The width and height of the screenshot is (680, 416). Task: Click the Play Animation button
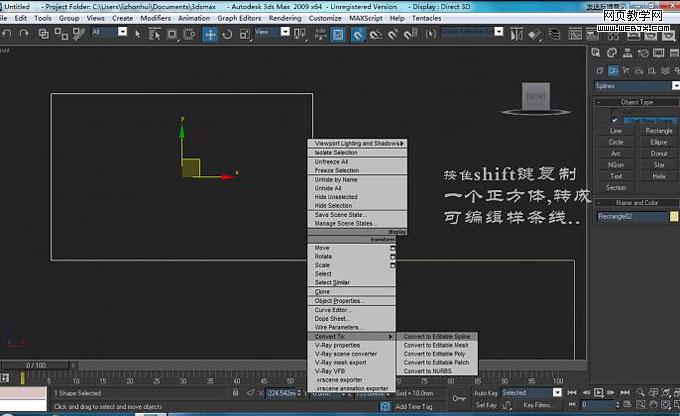(598, 393)
